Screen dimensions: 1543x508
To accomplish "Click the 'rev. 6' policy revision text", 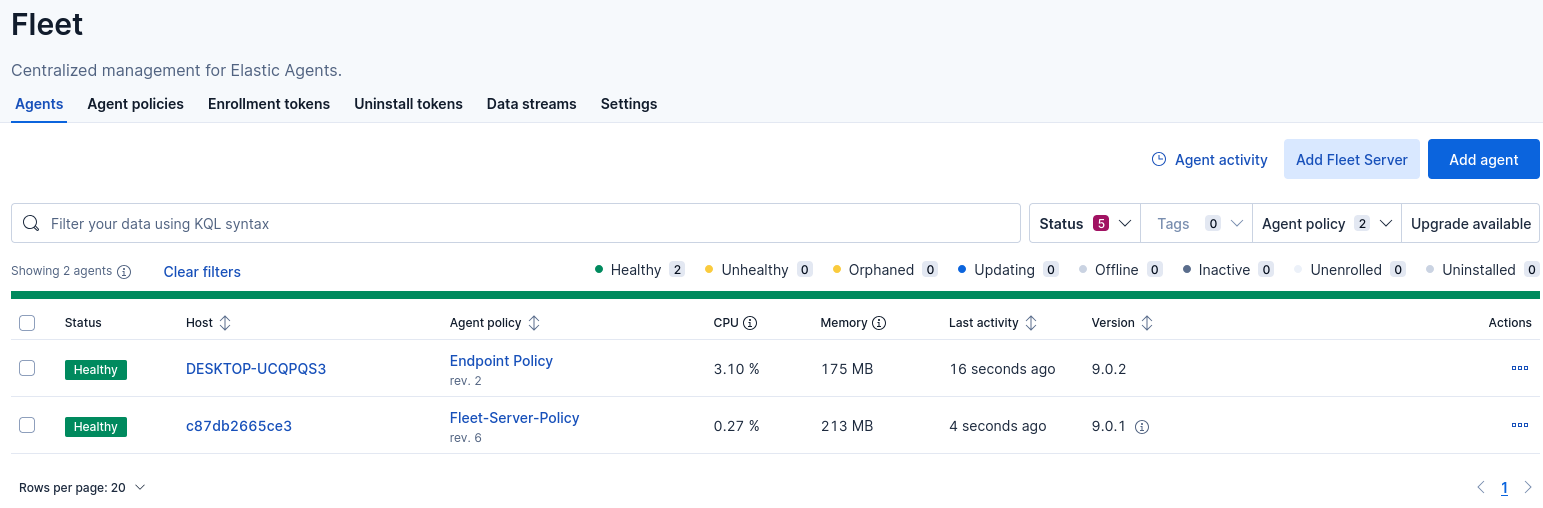I will (x=466, y=438).
